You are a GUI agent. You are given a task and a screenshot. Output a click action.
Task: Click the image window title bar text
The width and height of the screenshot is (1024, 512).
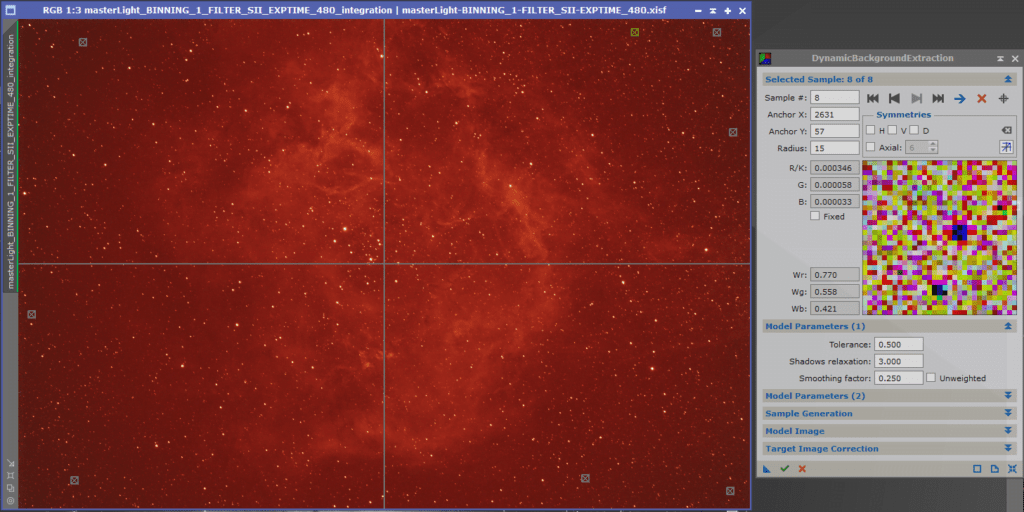click(355, 11)
